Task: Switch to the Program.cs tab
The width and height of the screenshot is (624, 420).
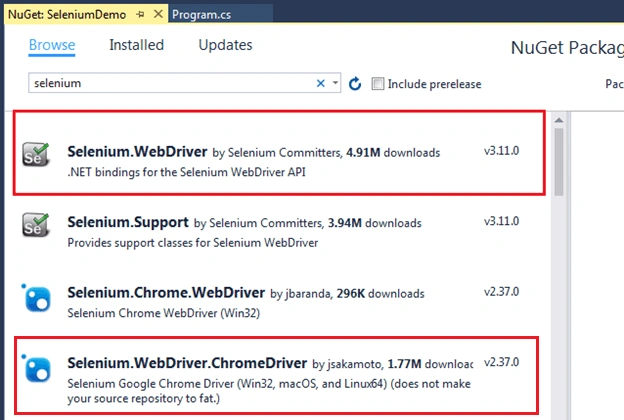Action: 201,15
